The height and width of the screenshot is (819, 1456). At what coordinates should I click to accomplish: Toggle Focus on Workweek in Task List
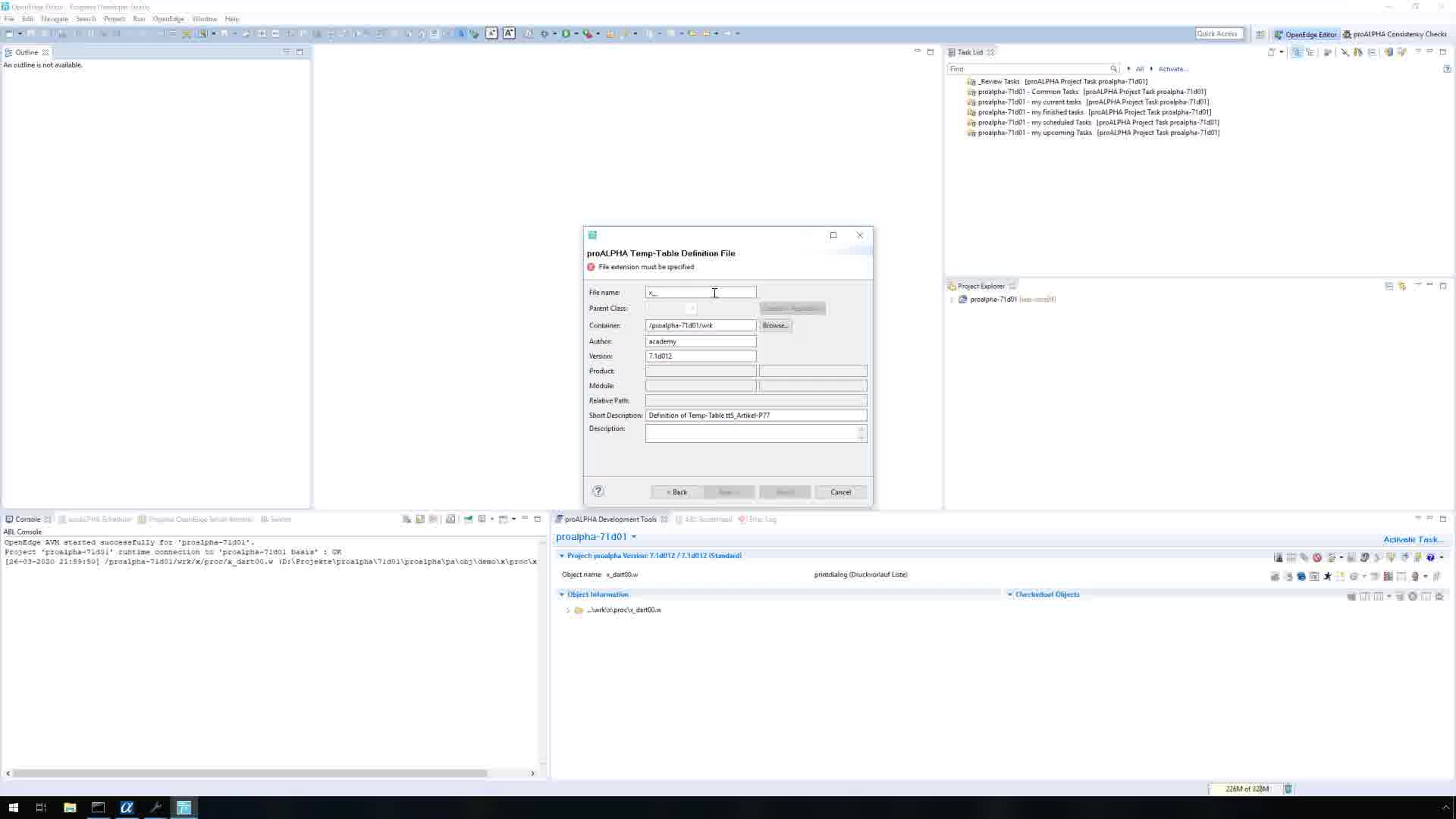(1327, 52)
